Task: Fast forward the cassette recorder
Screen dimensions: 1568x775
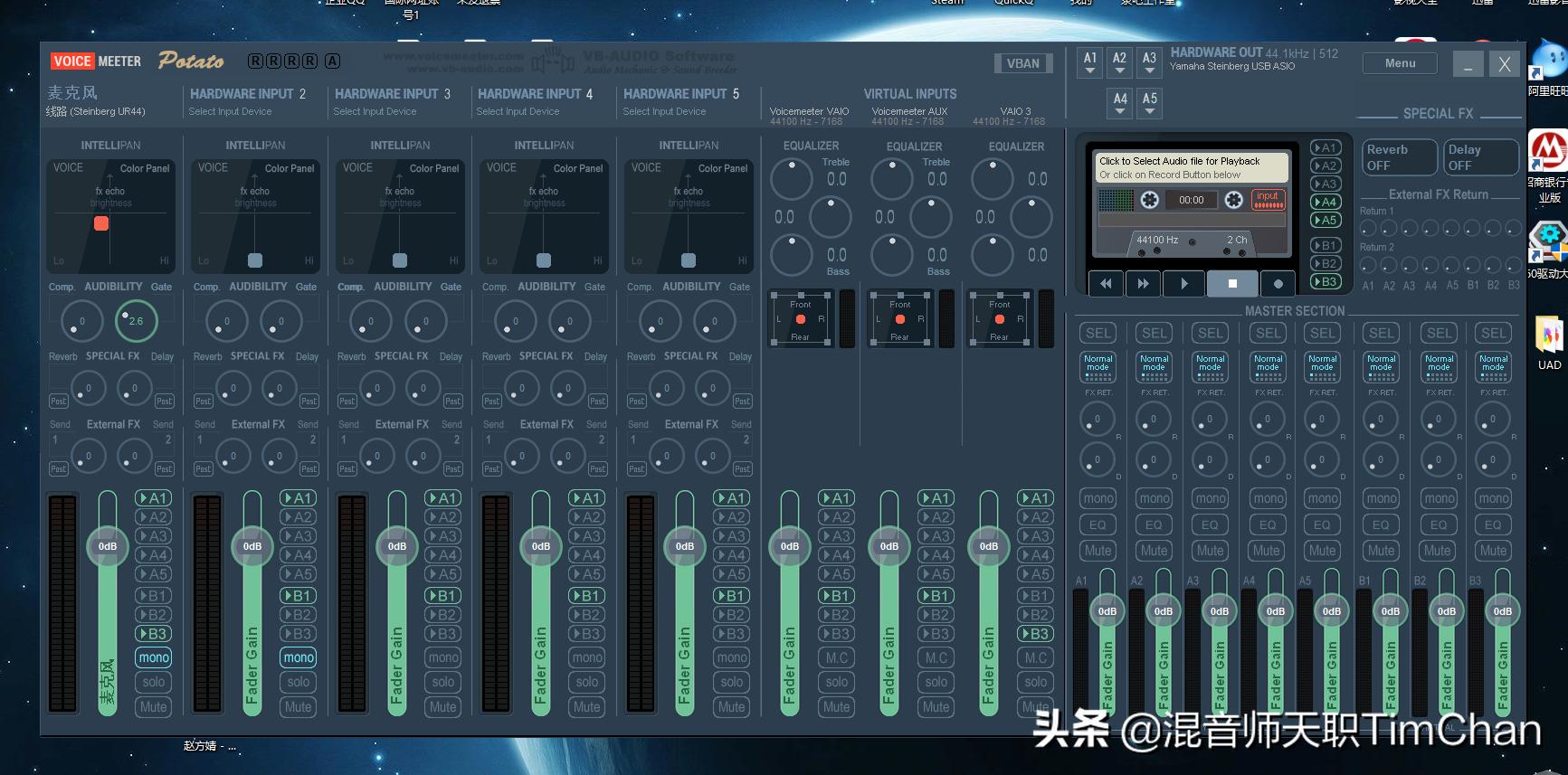Action: coord(1143,283)
